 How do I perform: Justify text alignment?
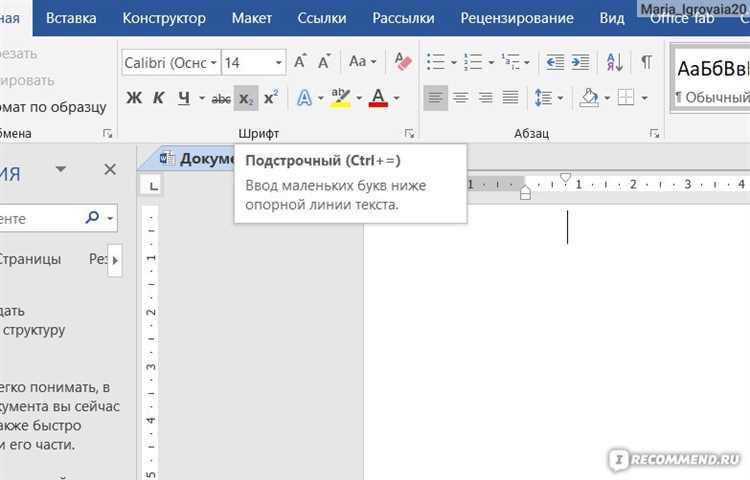click(x=511, y=98)
